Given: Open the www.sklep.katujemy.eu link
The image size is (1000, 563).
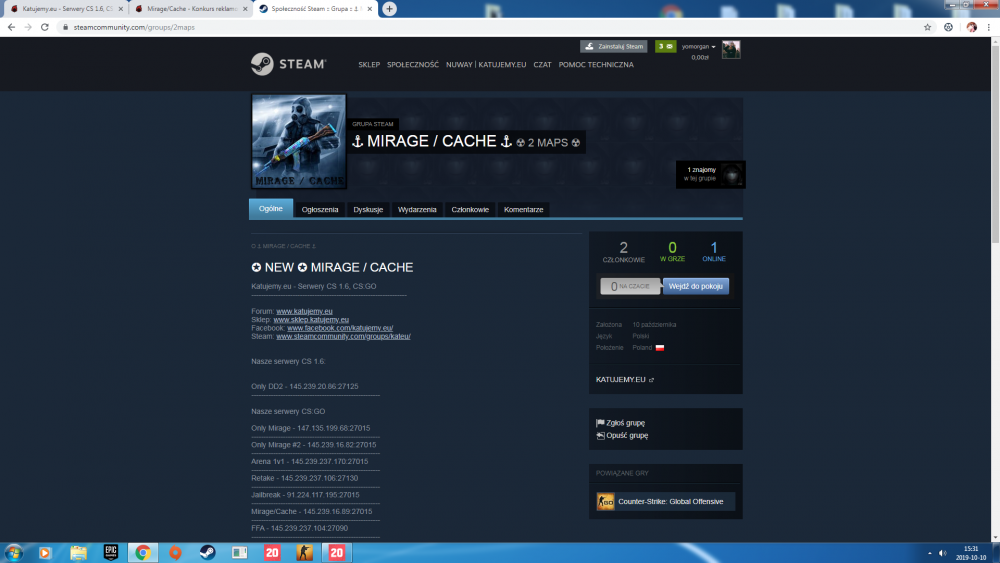Looking at the screenshot, I should pyautogui.click(x=311, y=319).
